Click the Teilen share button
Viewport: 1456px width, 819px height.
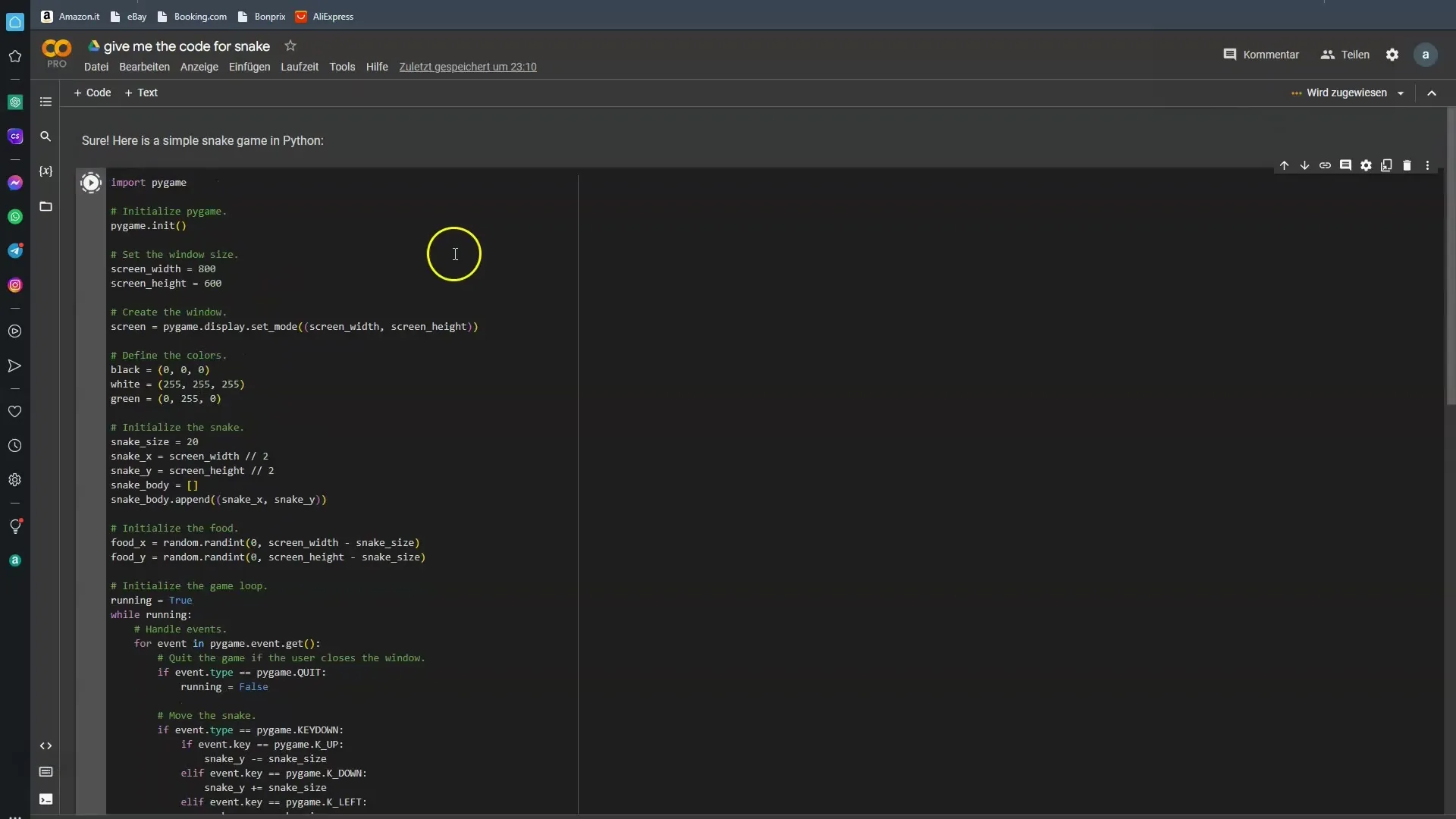(1345, 55)
